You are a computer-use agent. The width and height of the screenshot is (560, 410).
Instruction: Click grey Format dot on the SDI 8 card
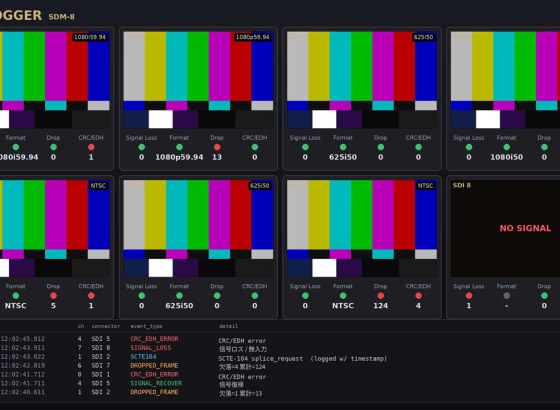pyautogui.click(x=506, y=296)
